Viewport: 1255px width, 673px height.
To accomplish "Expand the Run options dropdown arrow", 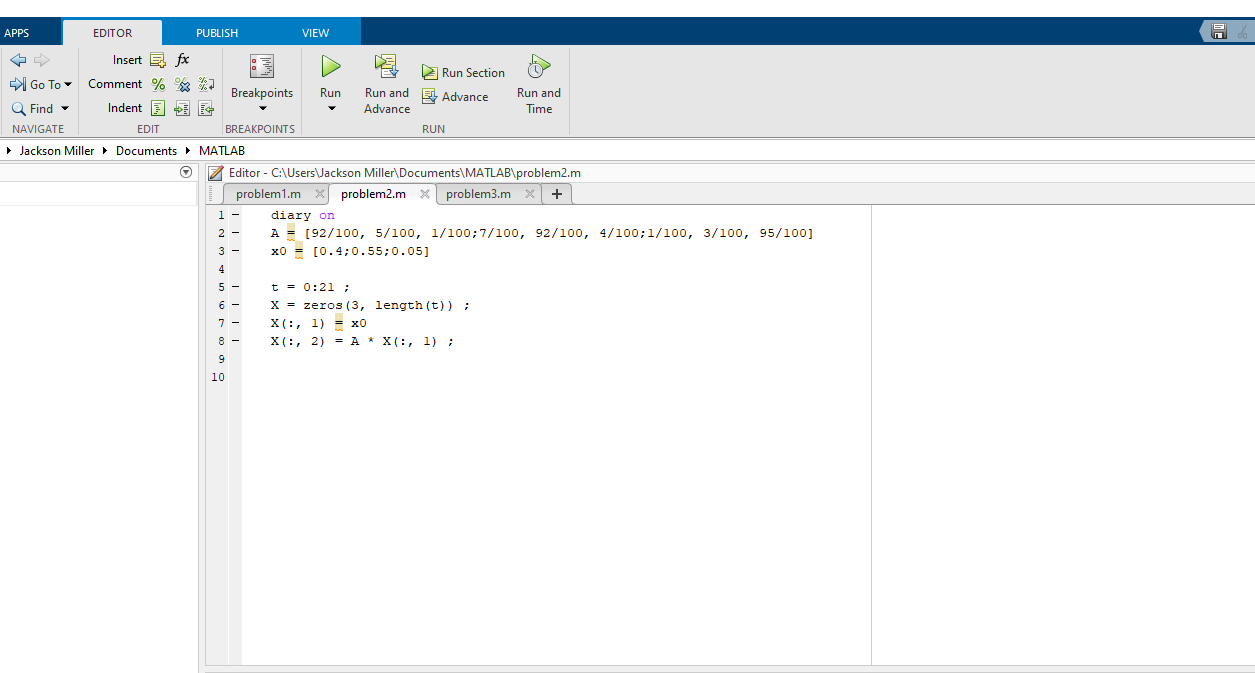I will pos(331,109).
